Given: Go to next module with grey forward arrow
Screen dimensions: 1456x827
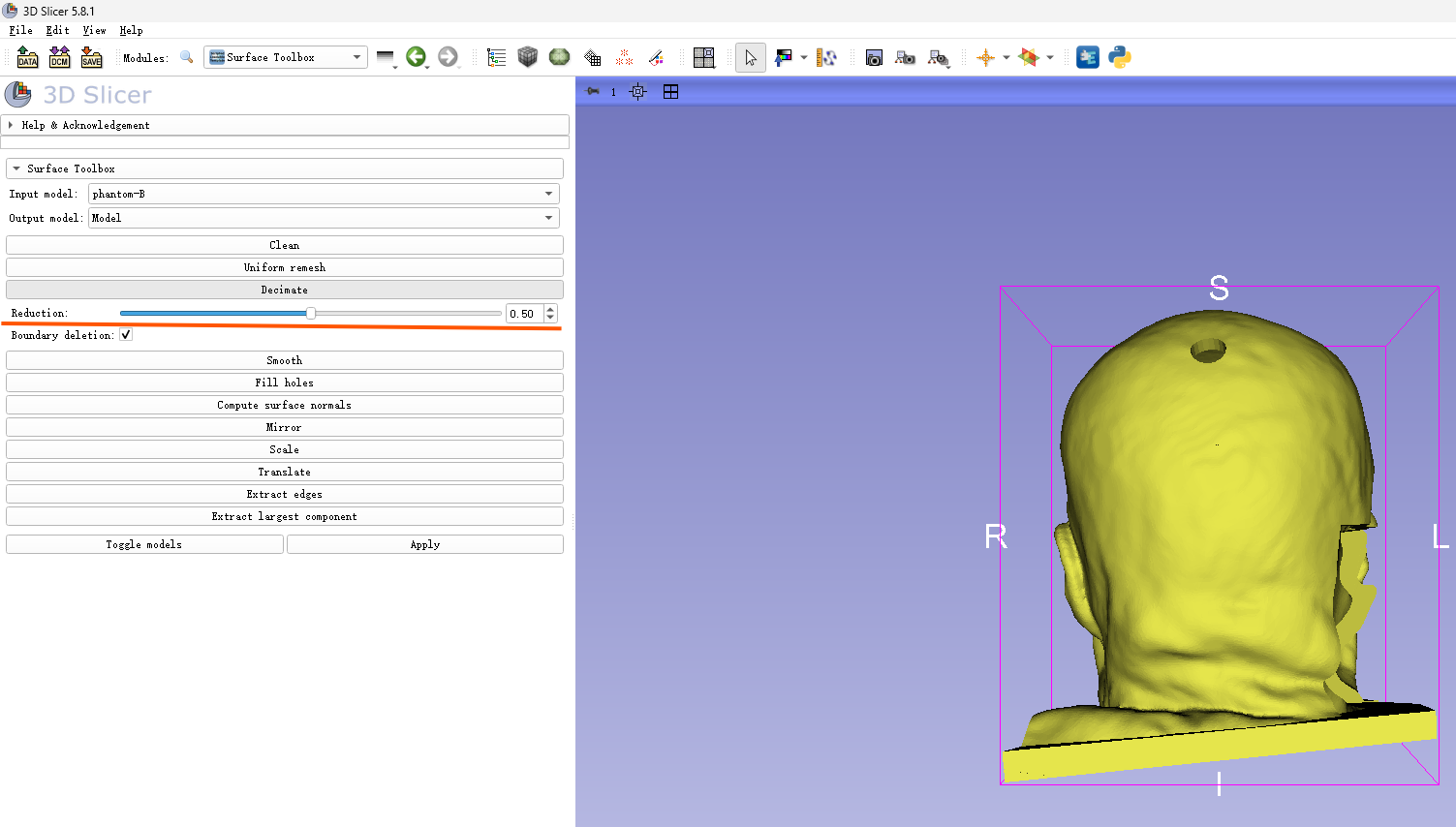Looking at the screenshot, I should [448, 57].
